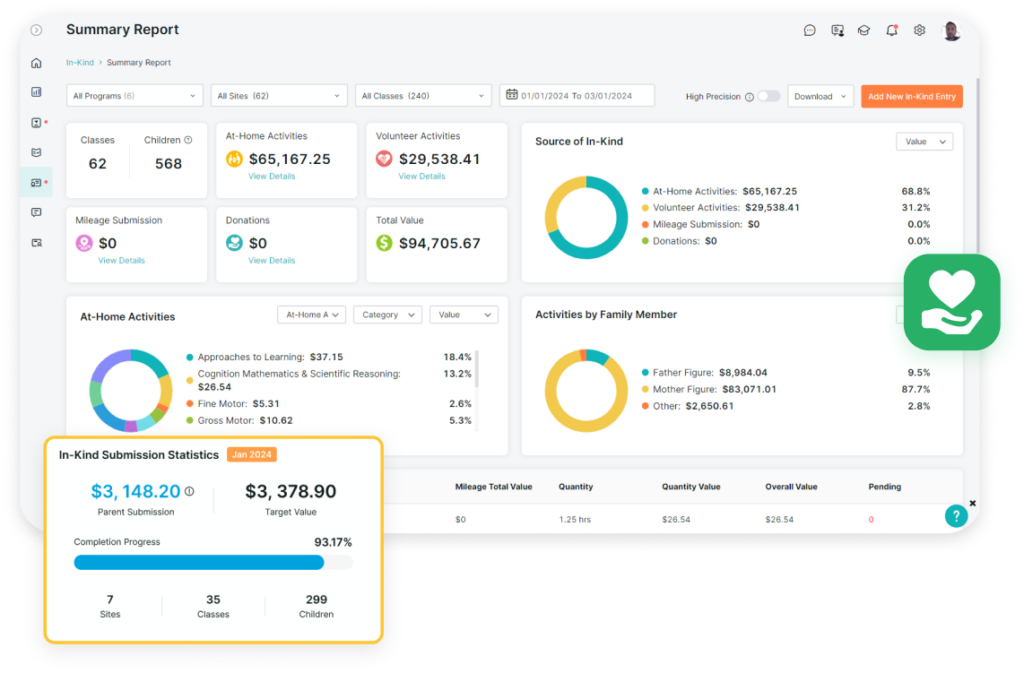Click the High Precision info icon

coord(749,97)
